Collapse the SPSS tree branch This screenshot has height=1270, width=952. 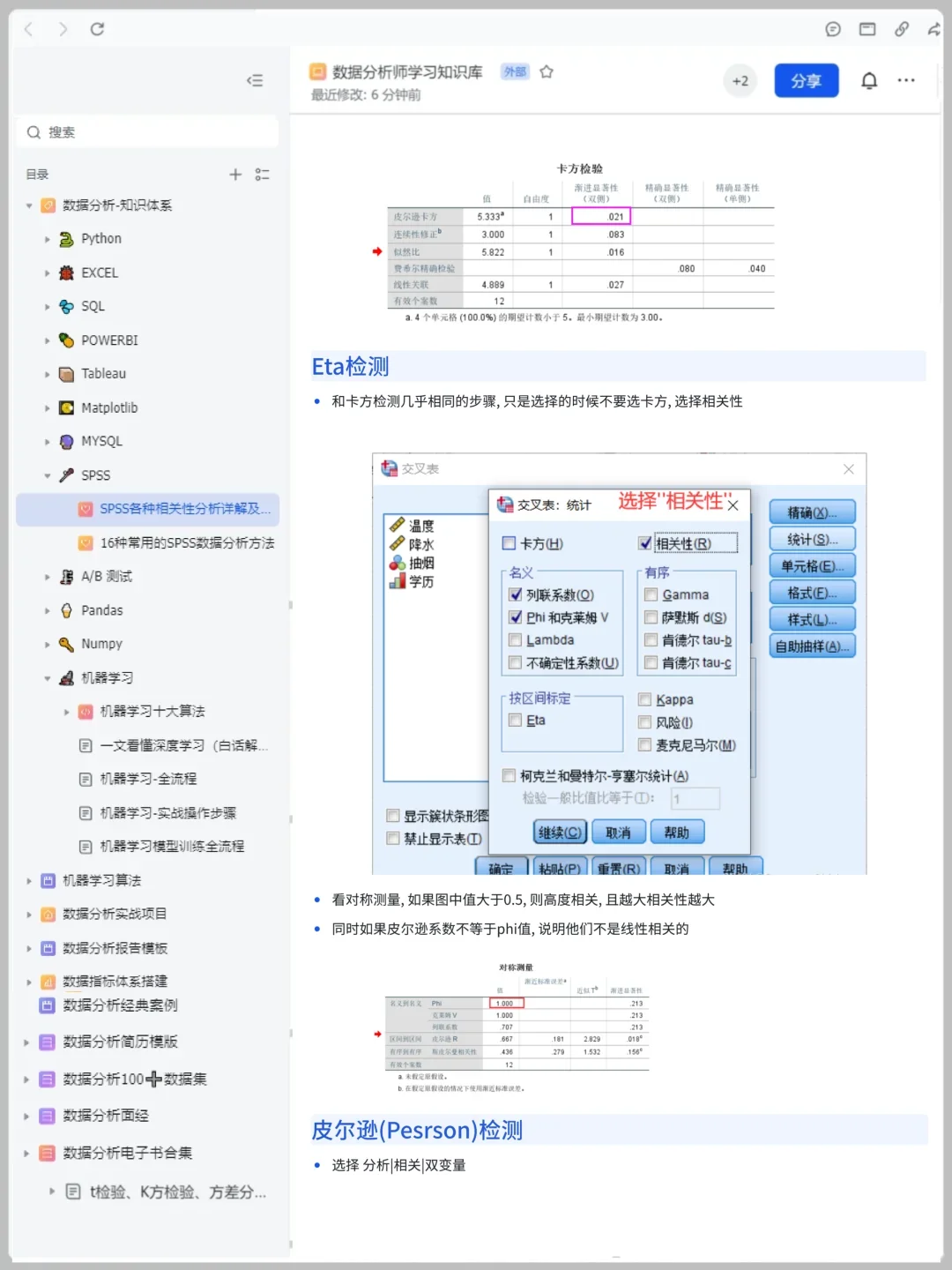[x=47, y=475]
